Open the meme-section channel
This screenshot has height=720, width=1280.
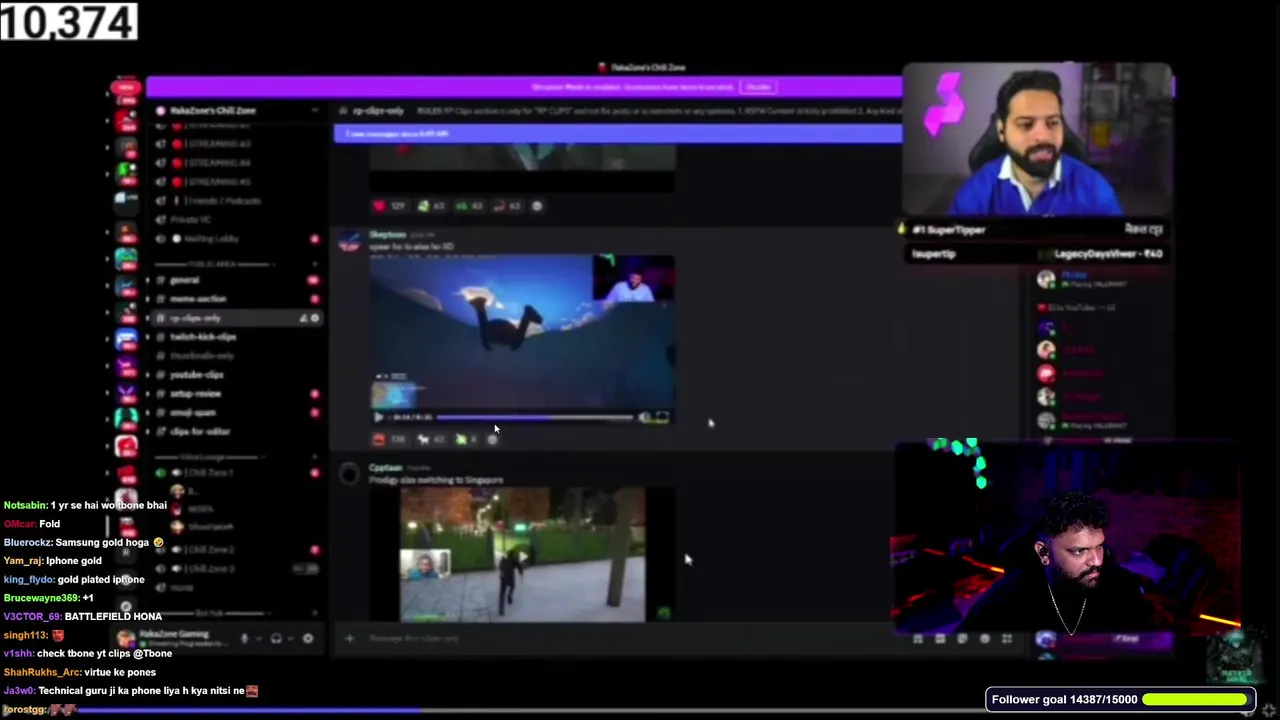coord(198,299)
